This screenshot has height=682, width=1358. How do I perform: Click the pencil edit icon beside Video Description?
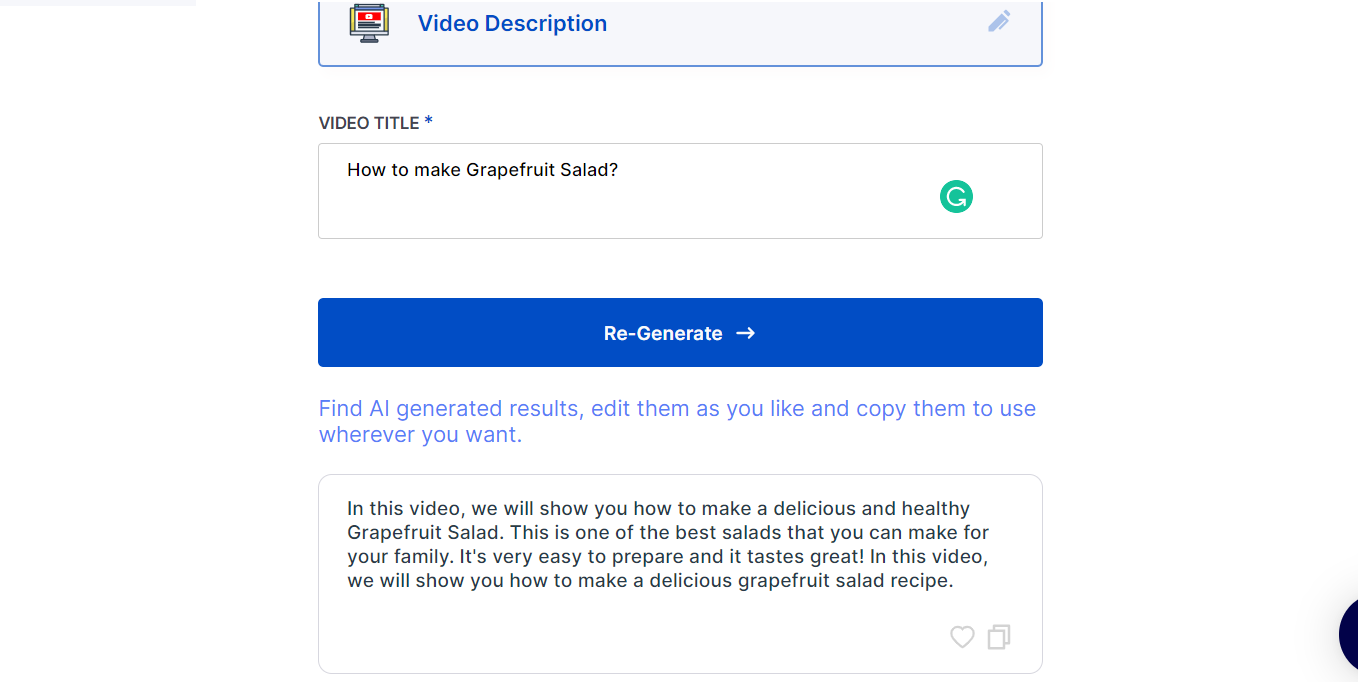(x=999, y=22)
